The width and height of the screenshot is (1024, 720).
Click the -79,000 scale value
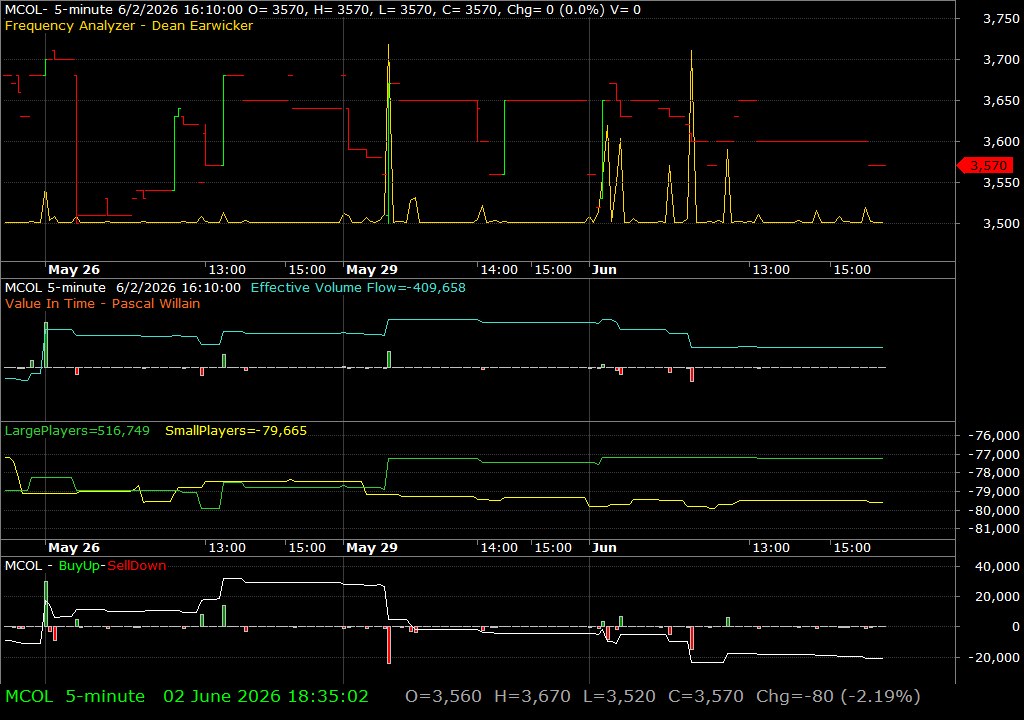coord(993,491)
